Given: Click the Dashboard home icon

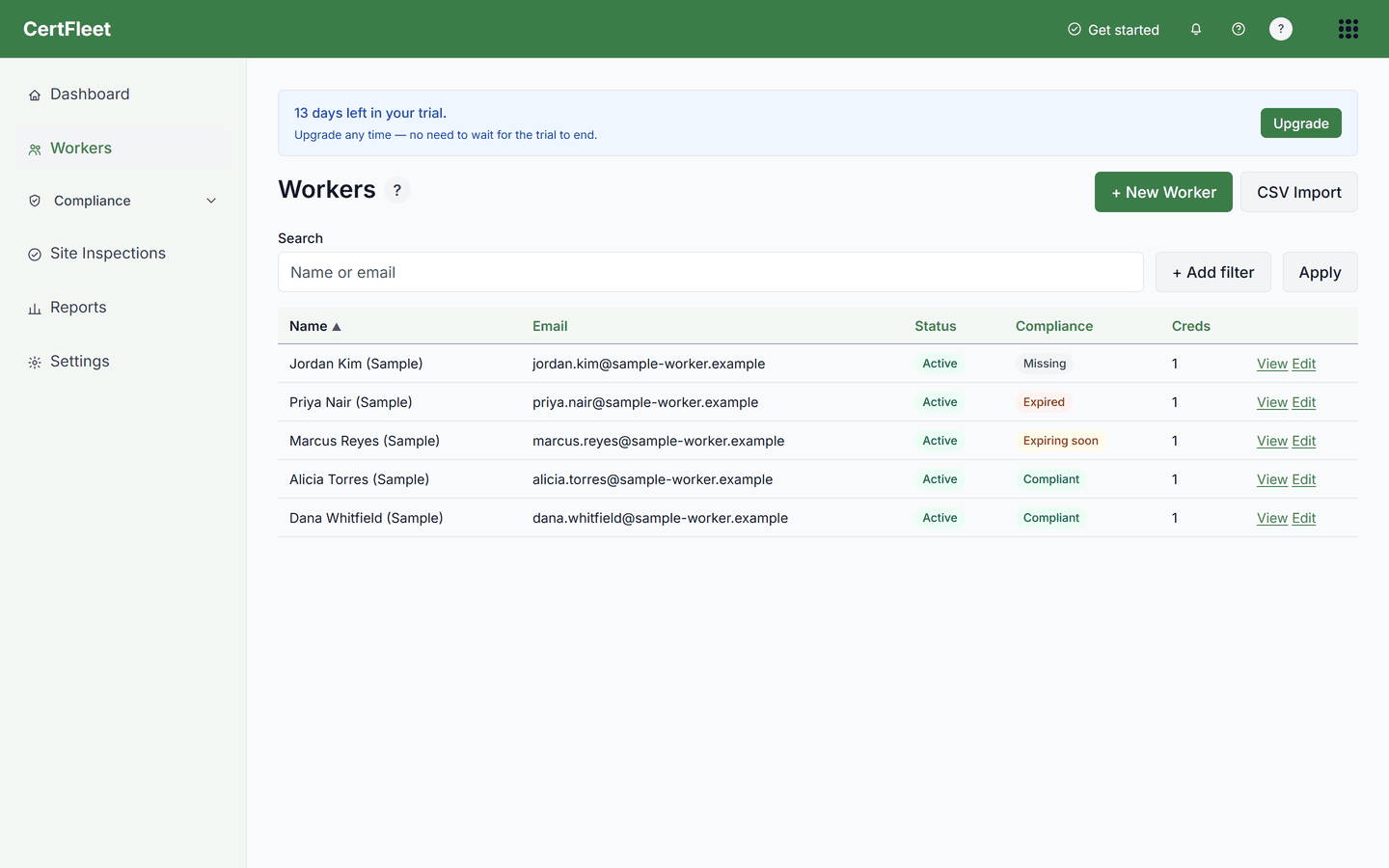Looking at the screenshot, I should [x=35, y=95].
